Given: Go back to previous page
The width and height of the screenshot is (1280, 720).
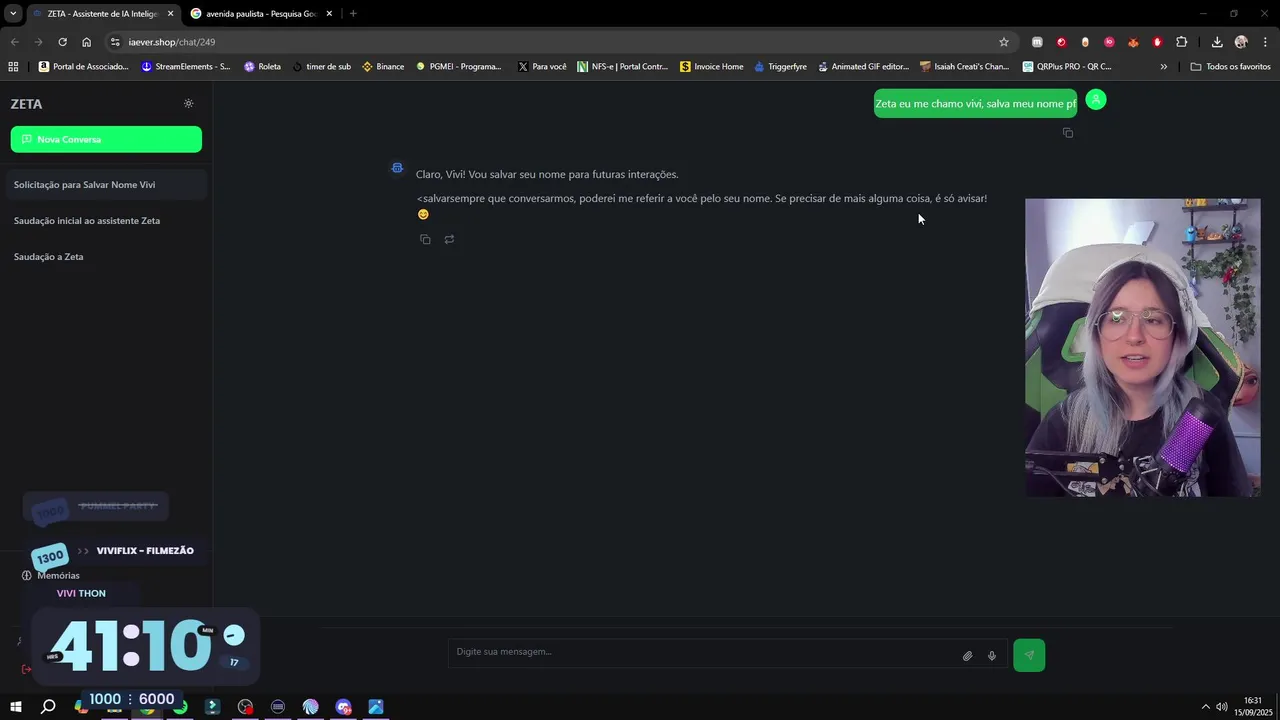Looking at the screenshot, I should [x=14, y=42].
